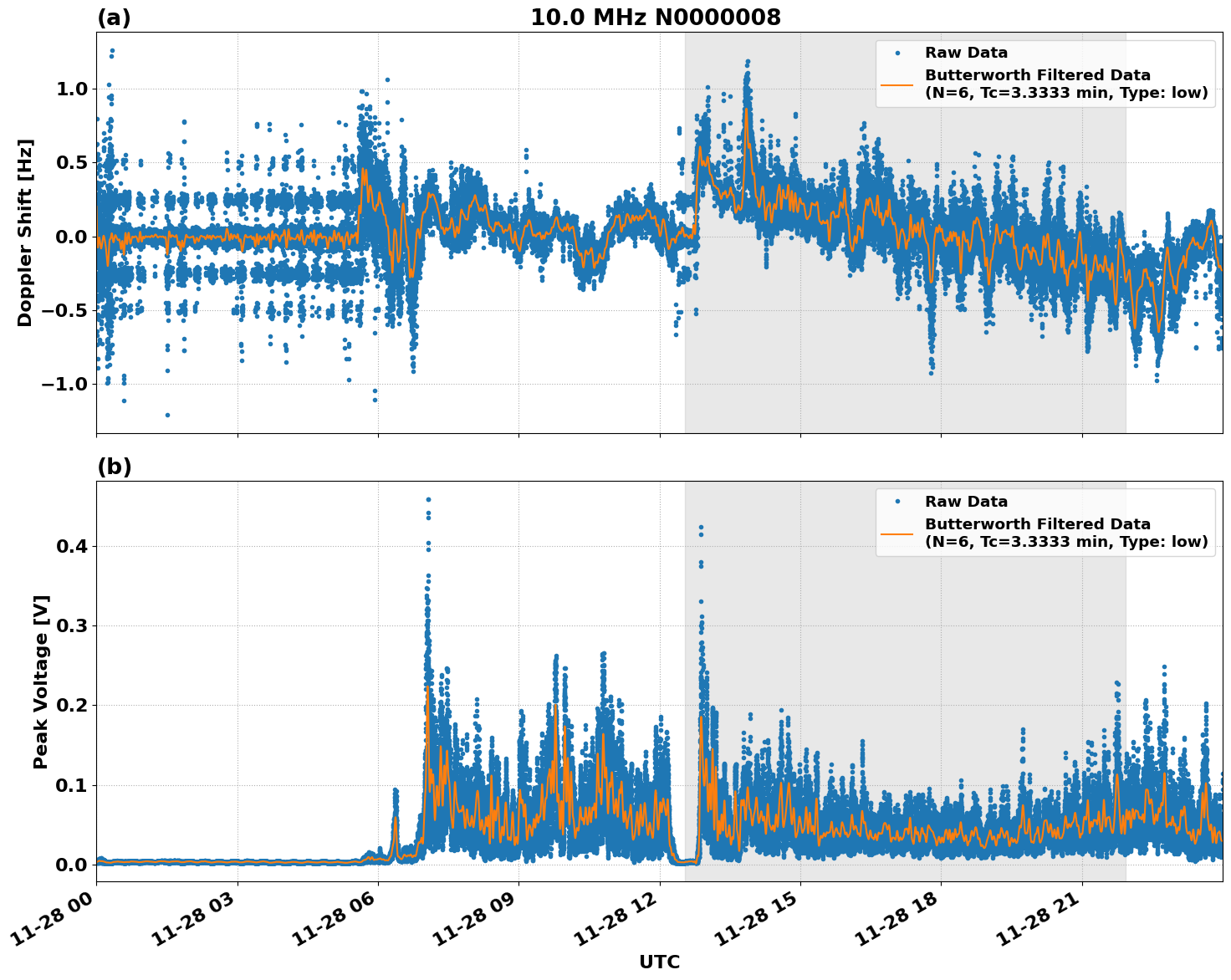Click "Raw Data" in the Peak Voltage legend

pyautogui.click(x=966, y=503)
